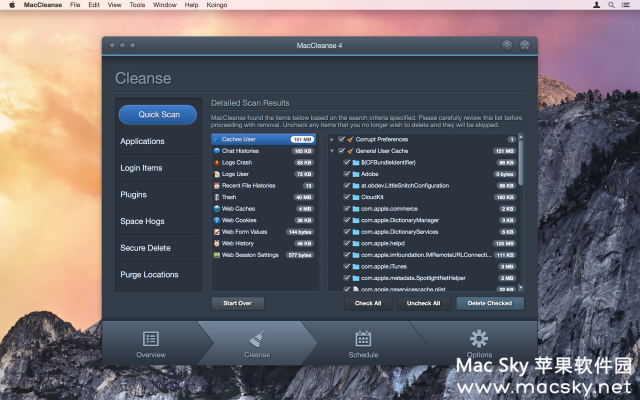Click the CloudKit folder icon
Screen dimensions: 640x400
coord(356,197)
